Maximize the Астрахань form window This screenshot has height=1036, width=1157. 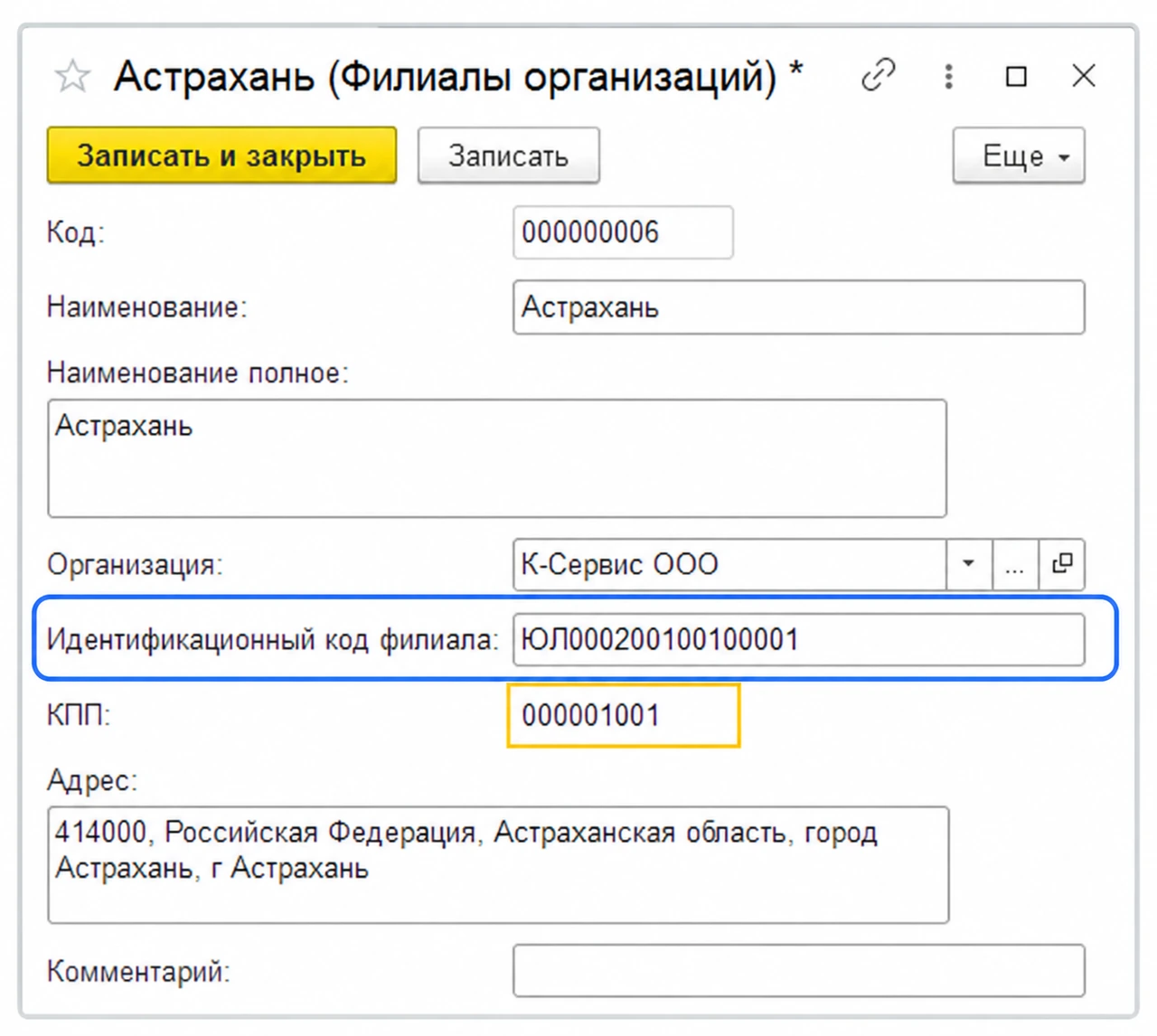(x=1016, y=77)
